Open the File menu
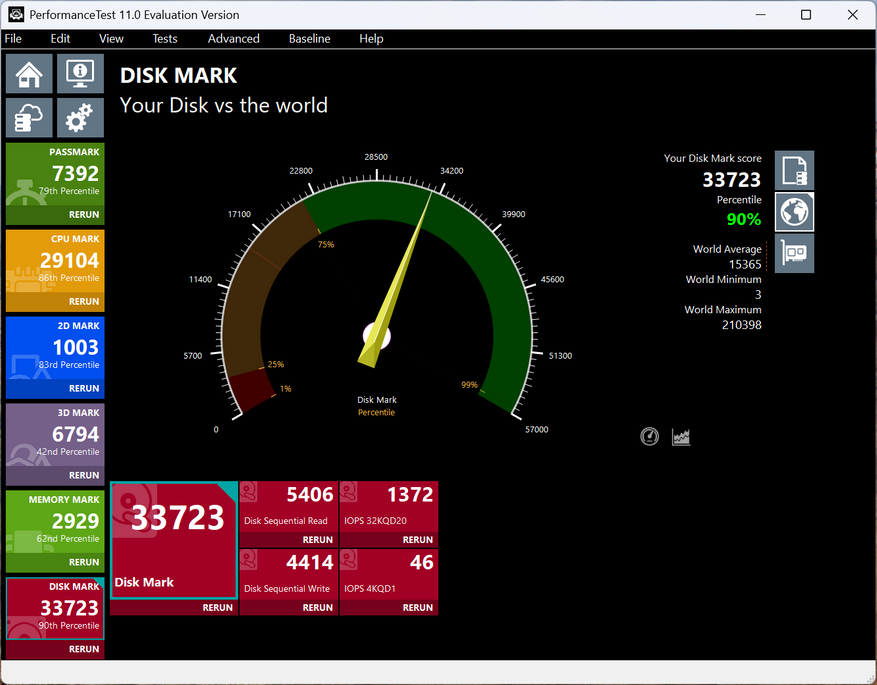The height and width of the screenshot is (685, 877). tap(13, 39)
